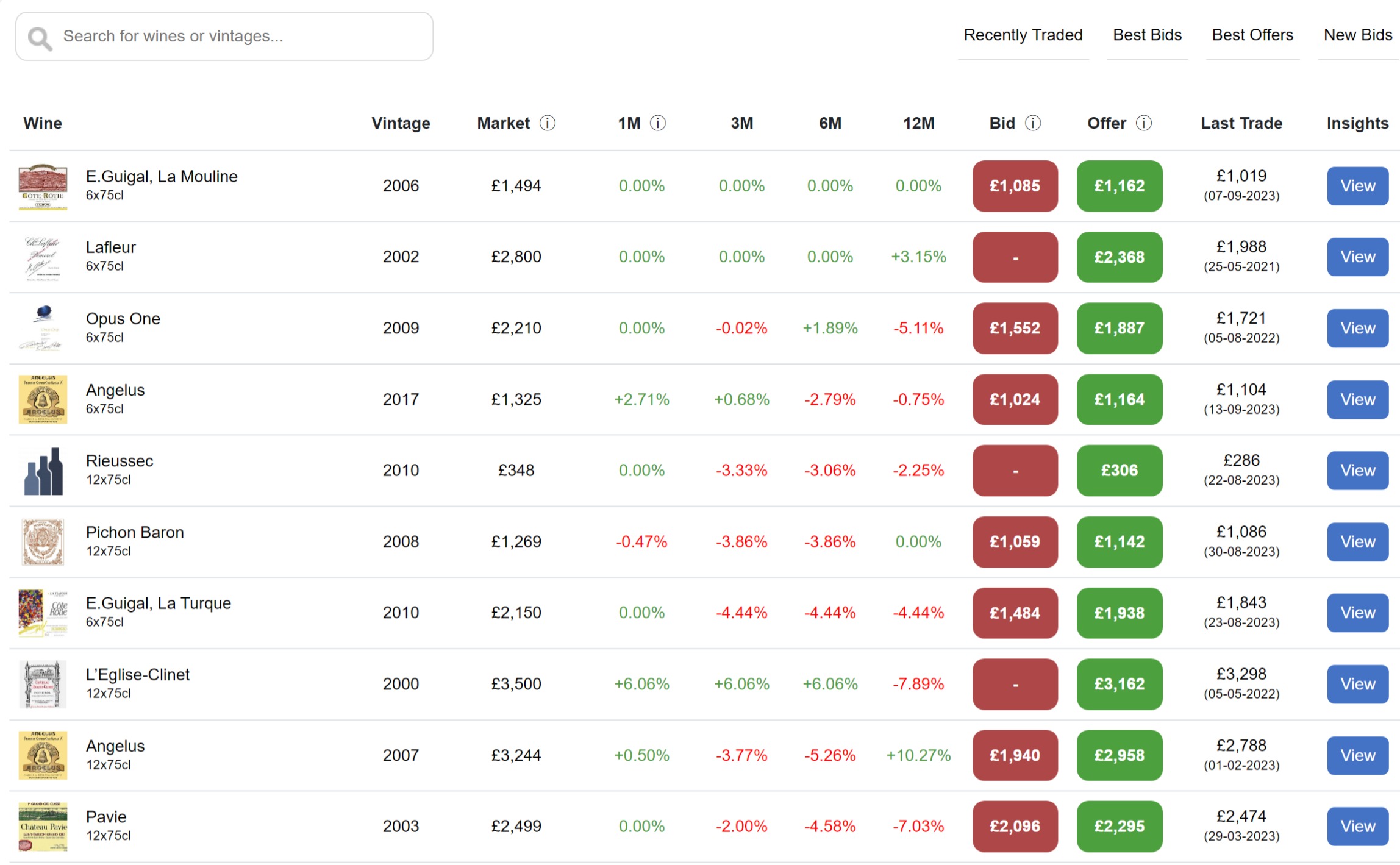Click the Opus One label thumbnail
The height and width of the screenshot is (865, 1400).
(x=43, y=329)
